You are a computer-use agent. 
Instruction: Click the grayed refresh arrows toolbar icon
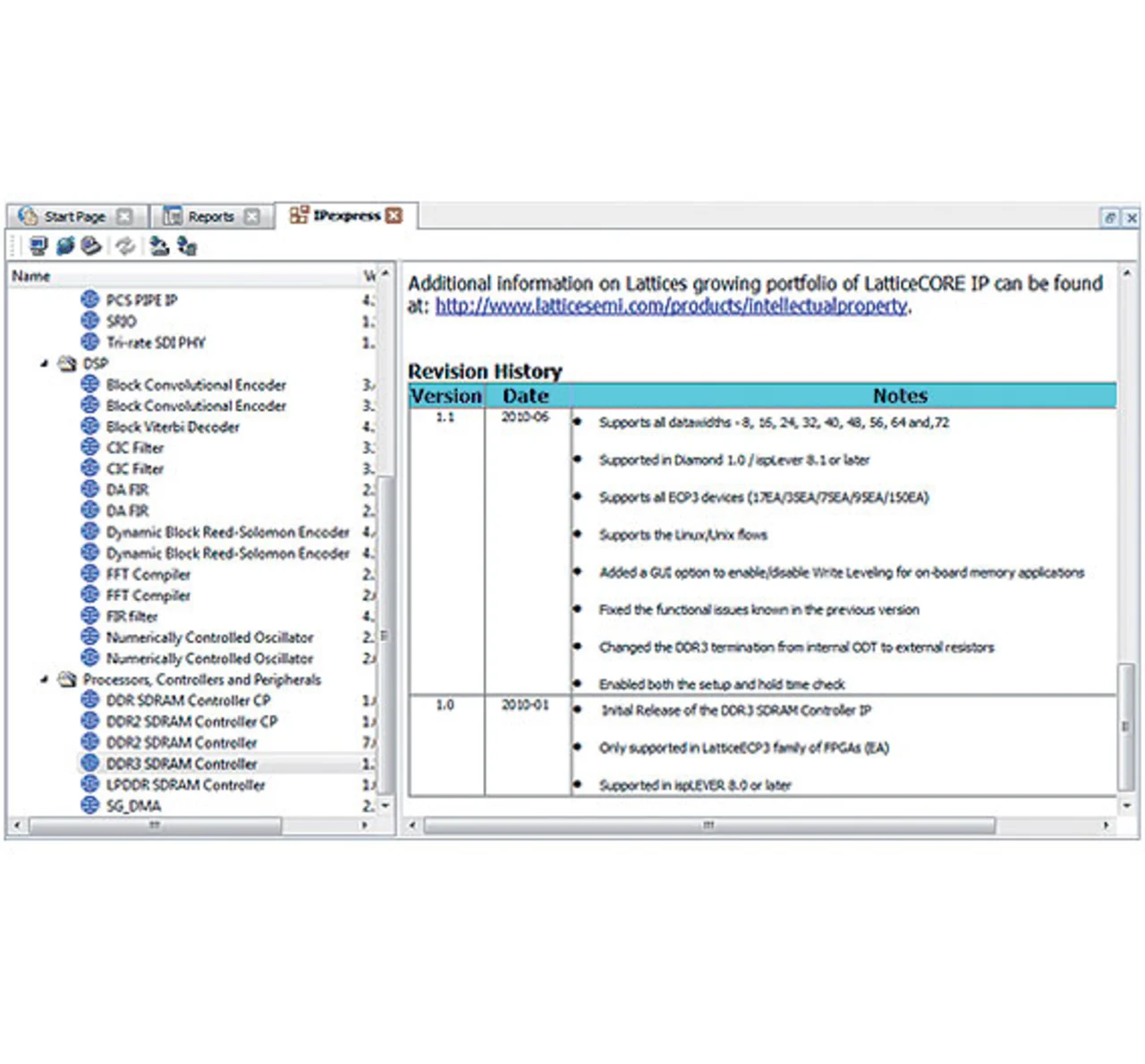125,246
